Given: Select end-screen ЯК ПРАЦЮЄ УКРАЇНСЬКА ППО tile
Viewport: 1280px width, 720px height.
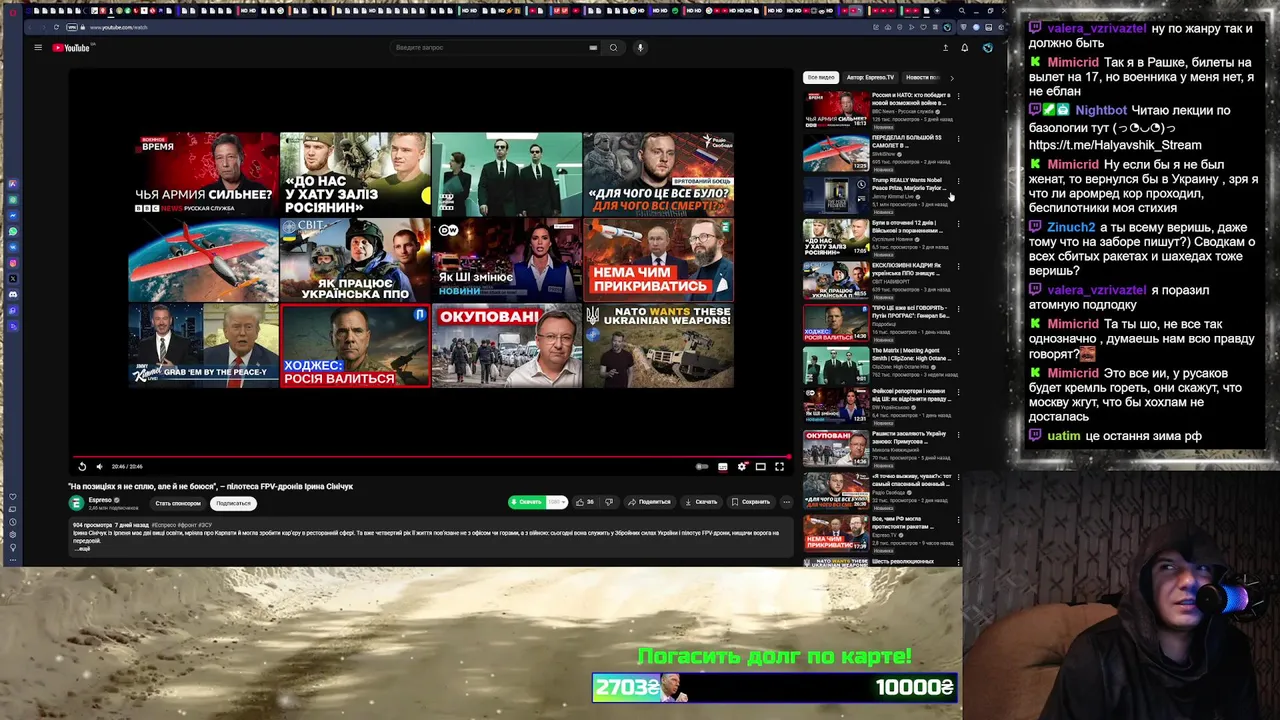Looking at the screenshot, I should (355, 260).
